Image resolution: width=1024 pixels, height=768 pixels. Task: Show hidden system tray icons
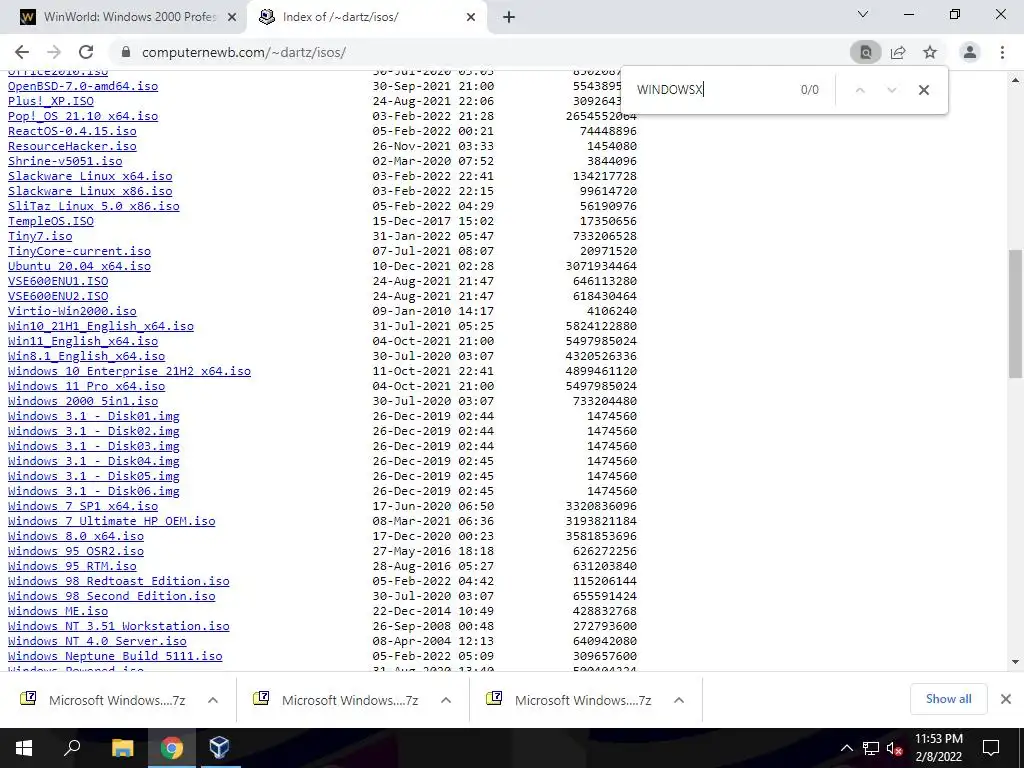(846, 748)
